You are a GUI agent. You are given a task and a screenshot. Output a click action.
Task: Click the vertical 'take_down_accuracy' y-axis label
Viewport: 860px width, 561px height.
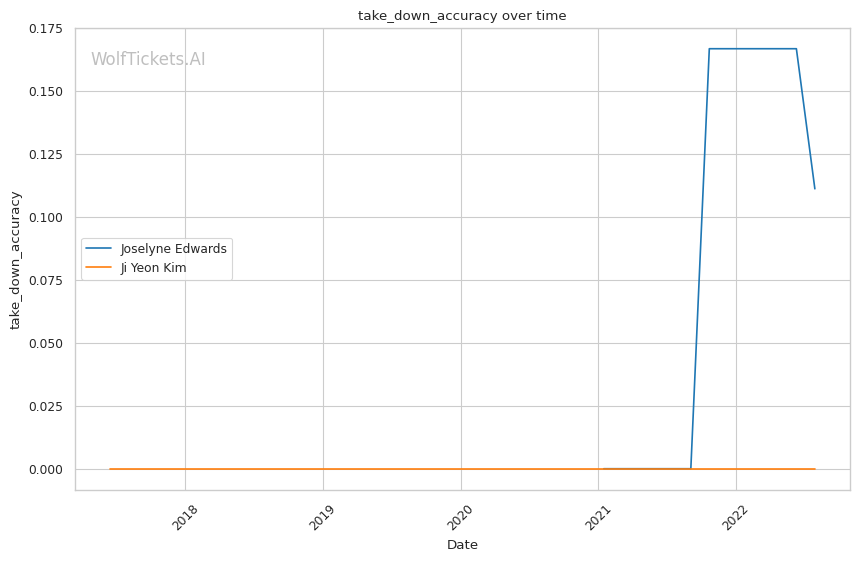(x=16, y=260)
